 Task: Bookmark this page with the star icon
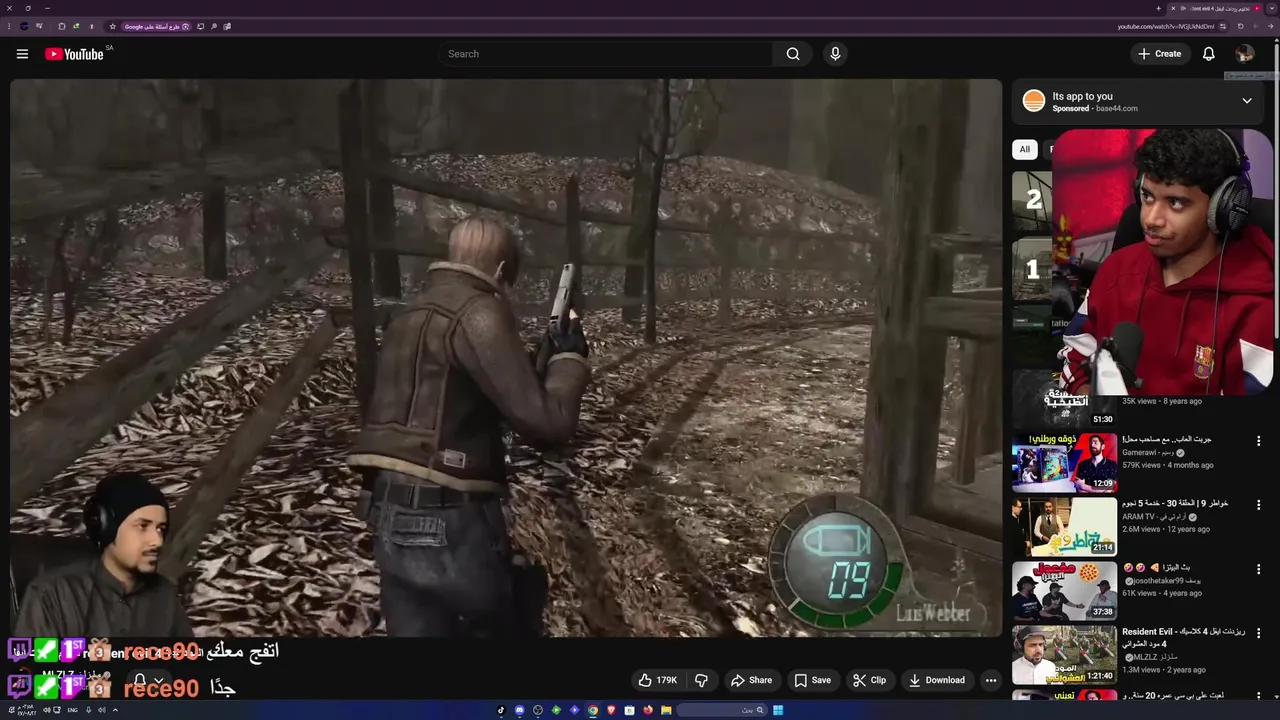coord(112,26)
